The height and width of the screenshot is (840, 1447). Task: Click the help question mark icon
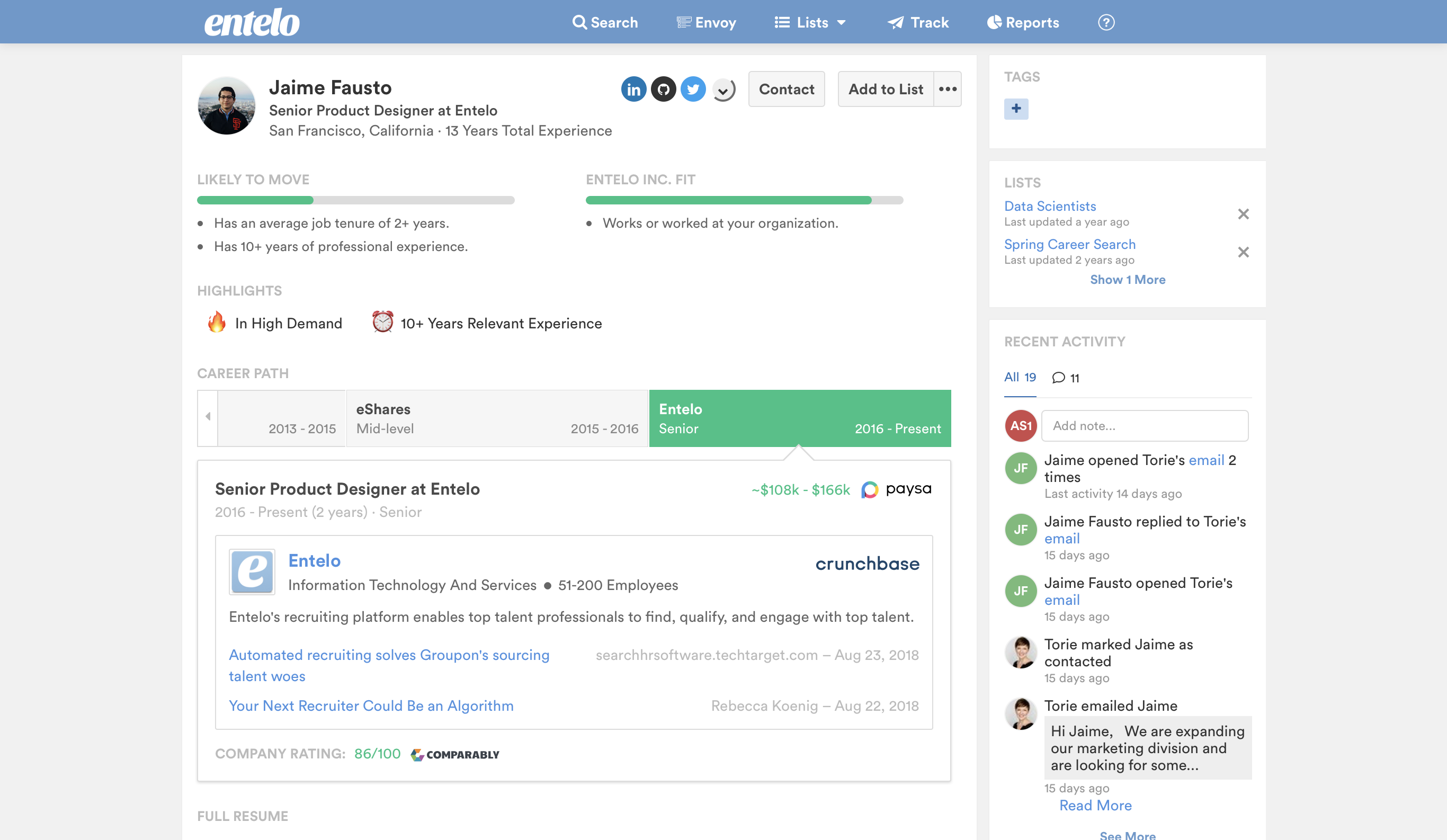point(1106,22)
